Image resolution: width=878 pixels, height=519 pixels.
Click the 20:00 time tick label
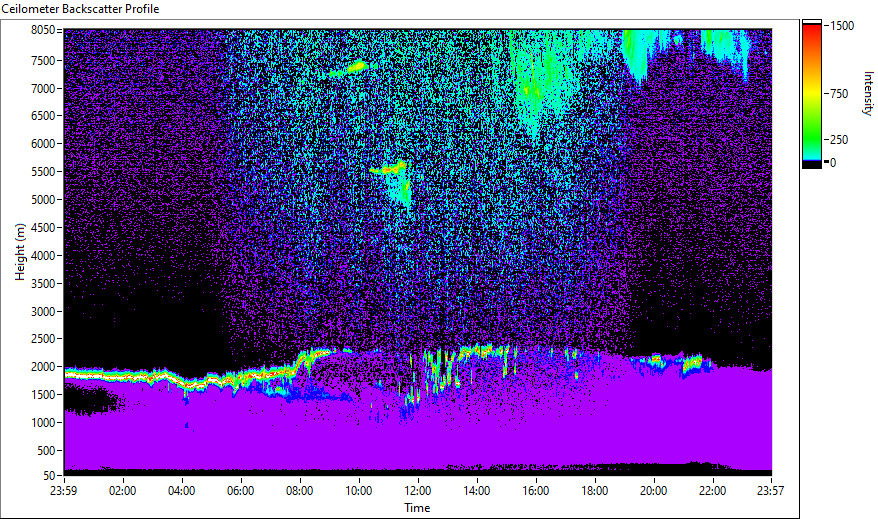(653, 491)
